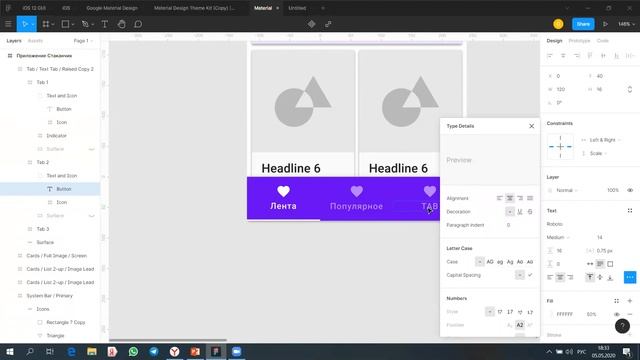Select A2 superscript position option
This screenshot has height=360, width=640.
(x=520, y=325)
